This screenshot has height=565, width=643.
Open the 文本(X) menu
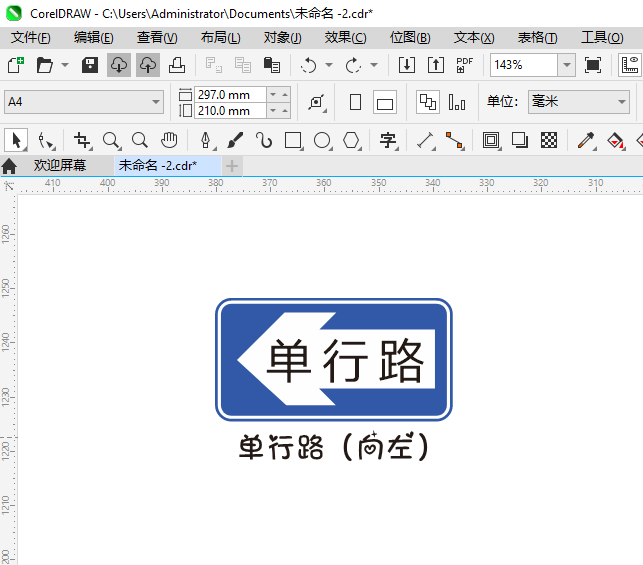click(474, 38)
